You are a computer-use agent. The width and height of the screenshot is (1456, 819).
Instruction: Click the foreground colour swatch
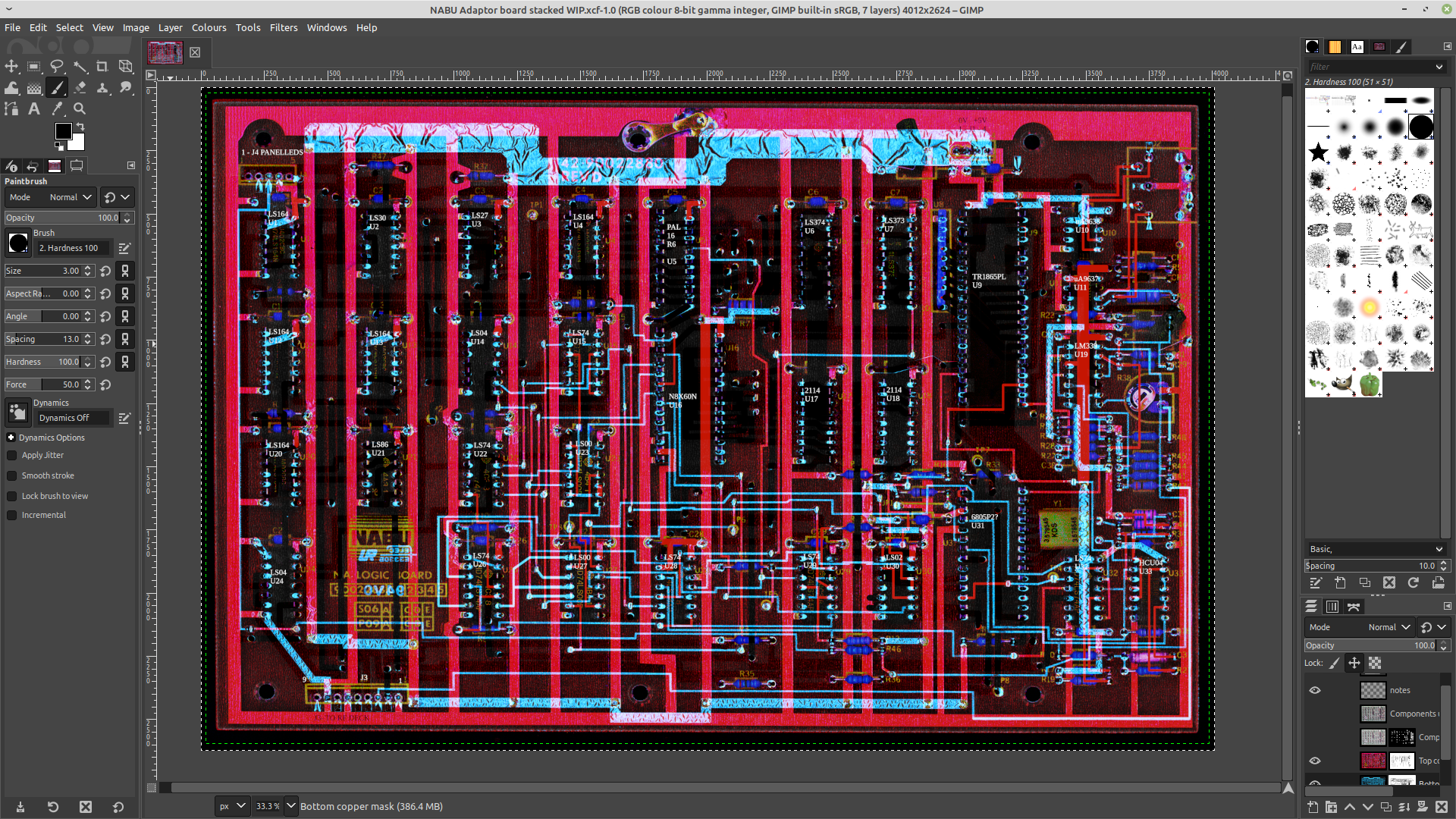click(63, 132)
